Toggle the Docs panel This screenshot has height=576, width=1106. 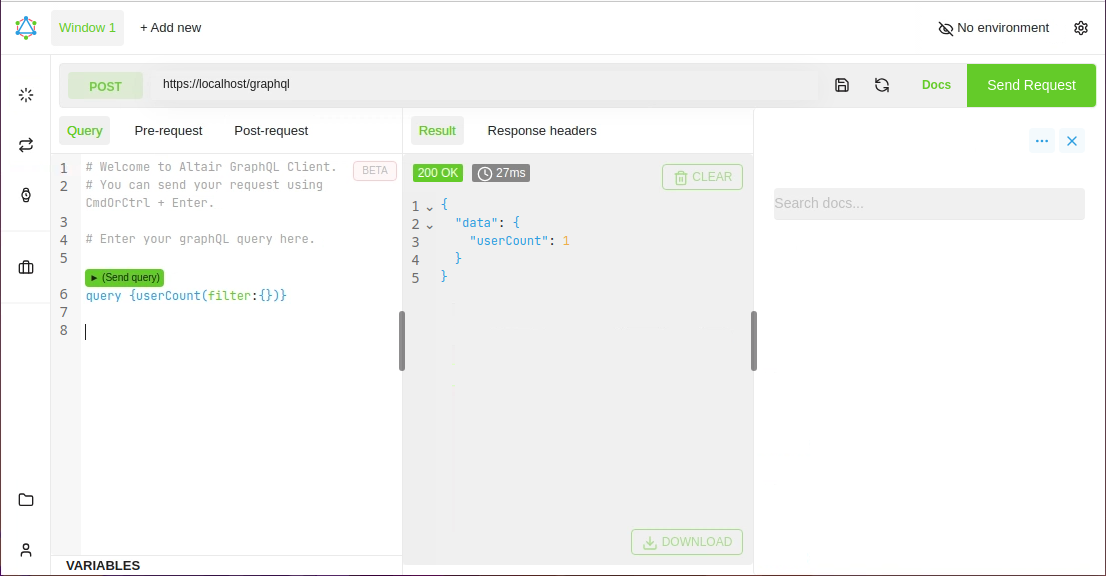[936, 85]
